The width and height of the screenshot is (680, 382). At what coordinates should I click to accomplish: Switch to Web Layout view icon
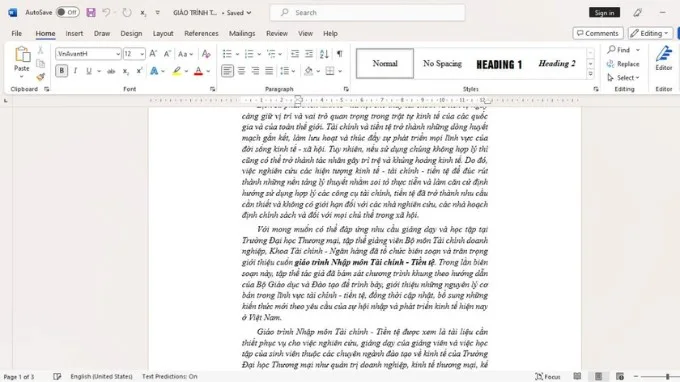(x=620, y=376)
